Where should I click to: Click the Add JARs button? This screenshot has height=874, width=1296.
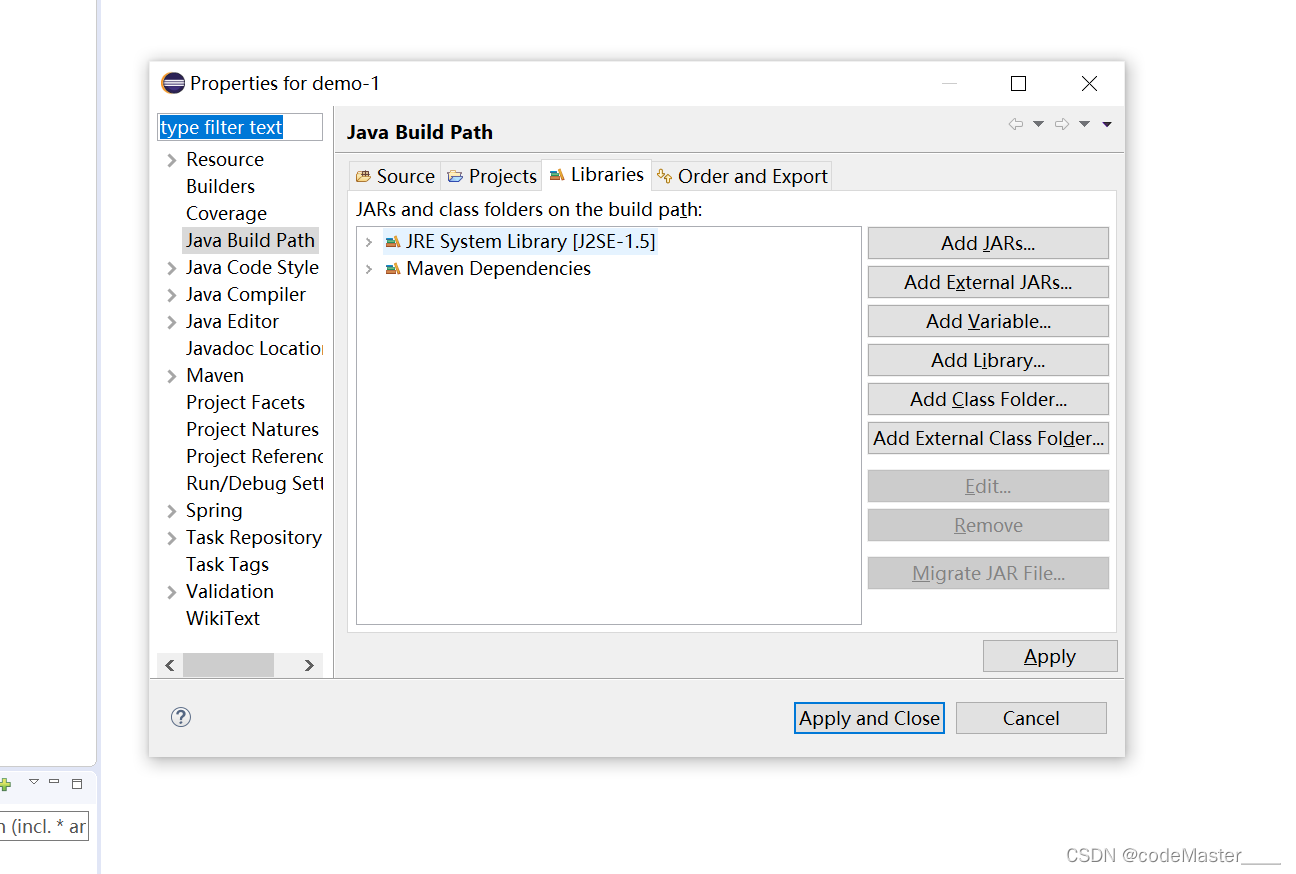point(988,243)
